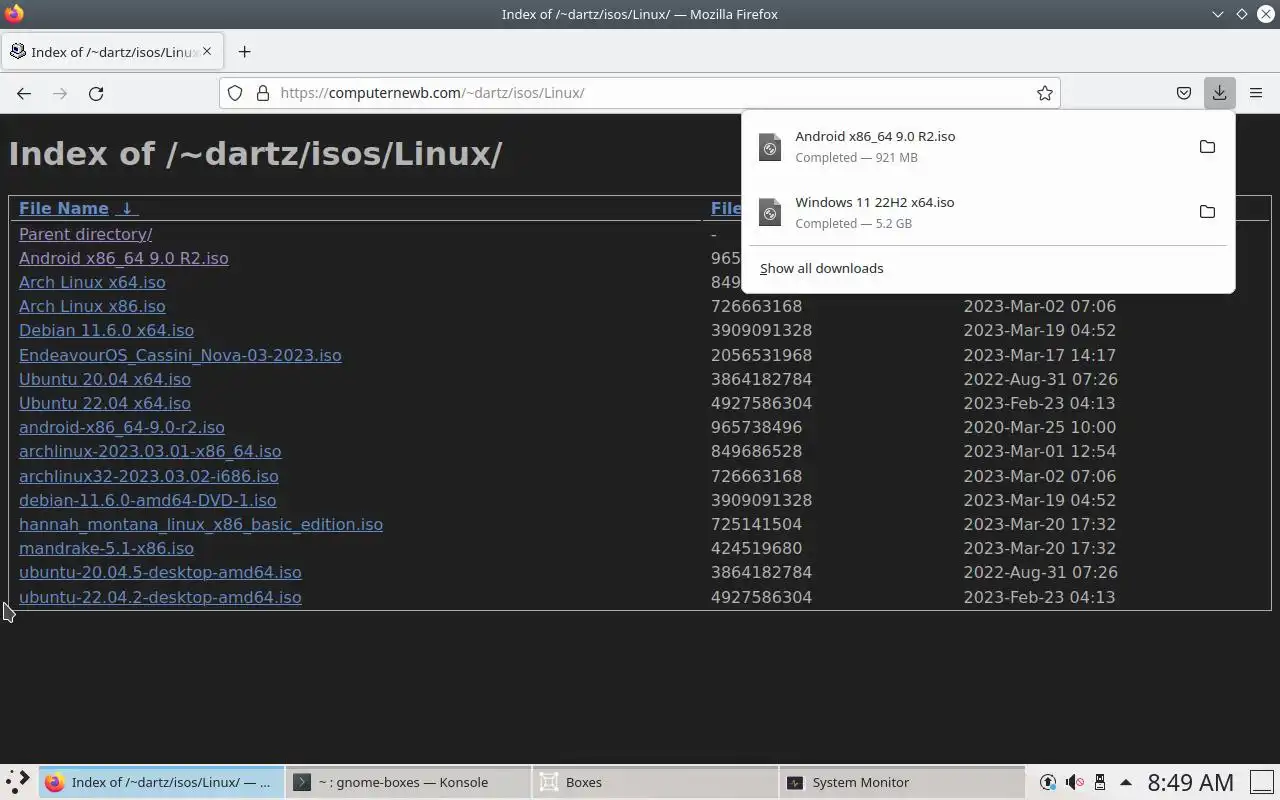Open archlinux-2023.03.01-x86_64.iso link
Viewport: 1280px width, 800px height.
pos(150,451)
